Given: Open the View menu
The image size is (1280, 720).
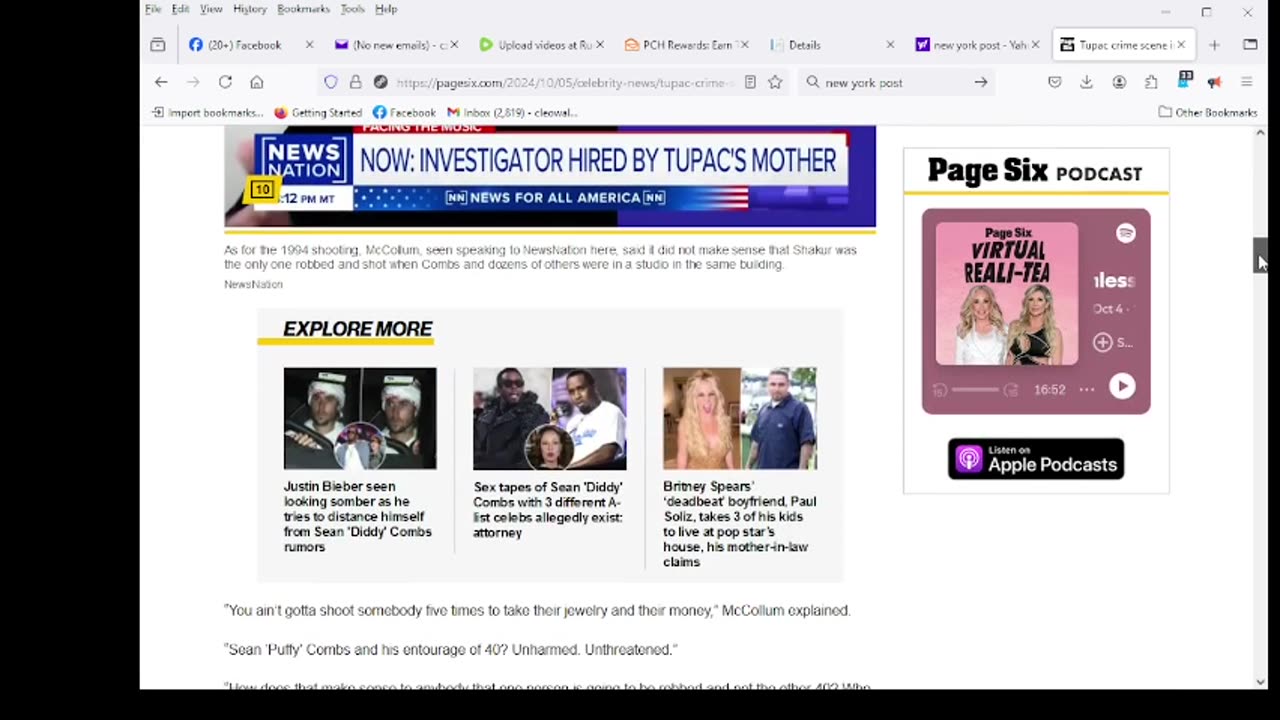Looking at the screenshot, I should 211,9.
